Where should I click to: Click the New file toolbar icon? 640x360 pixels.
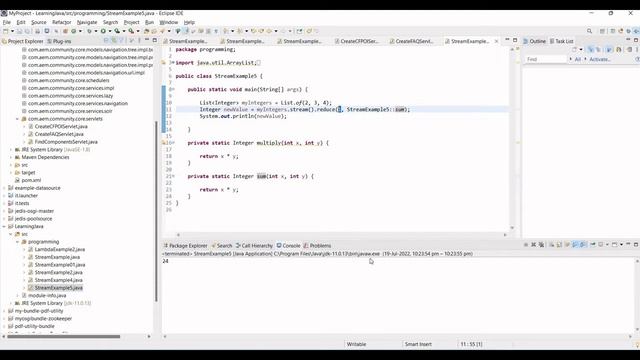click(x=6, y=31)
